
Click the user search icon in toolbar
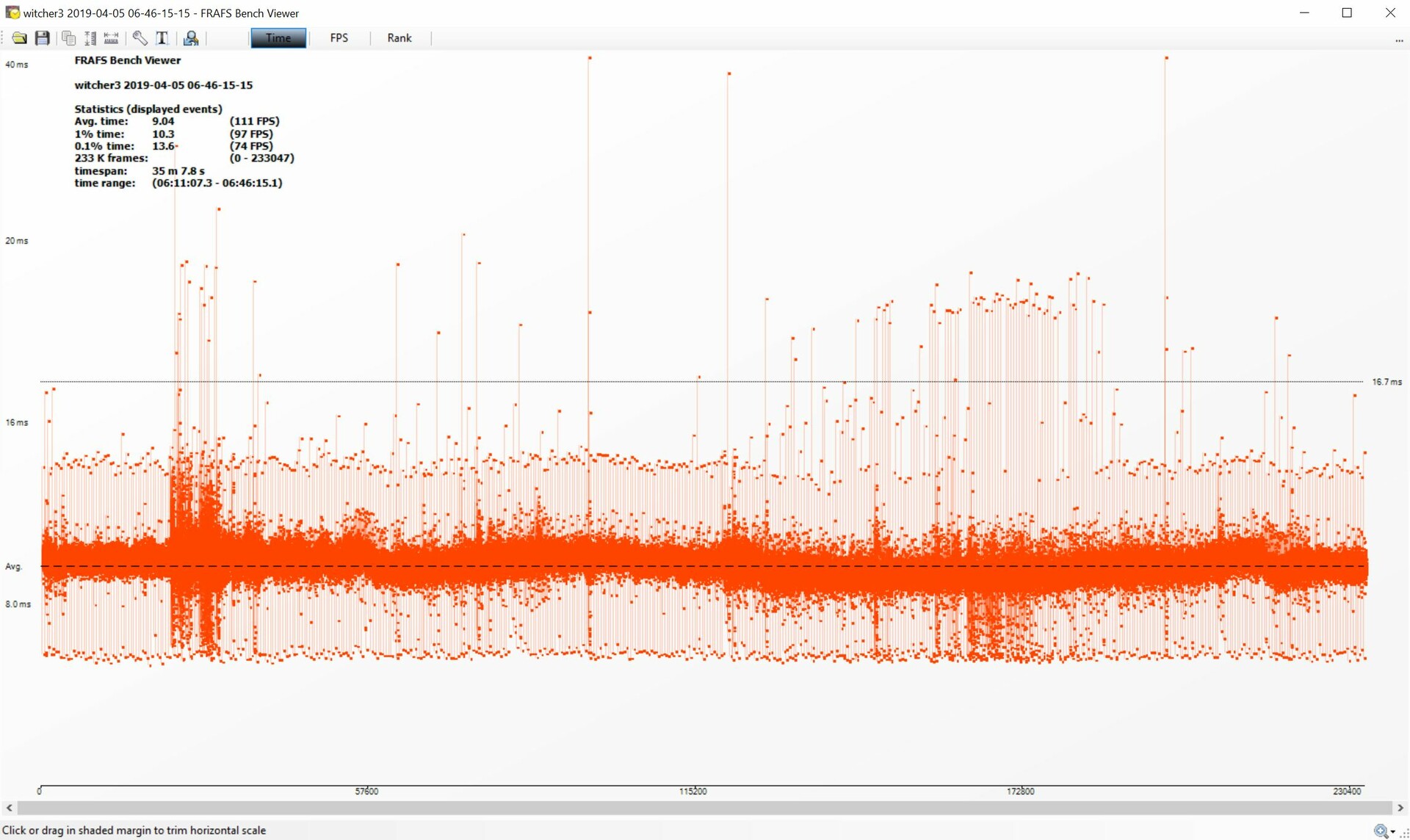tap(191, 38)
